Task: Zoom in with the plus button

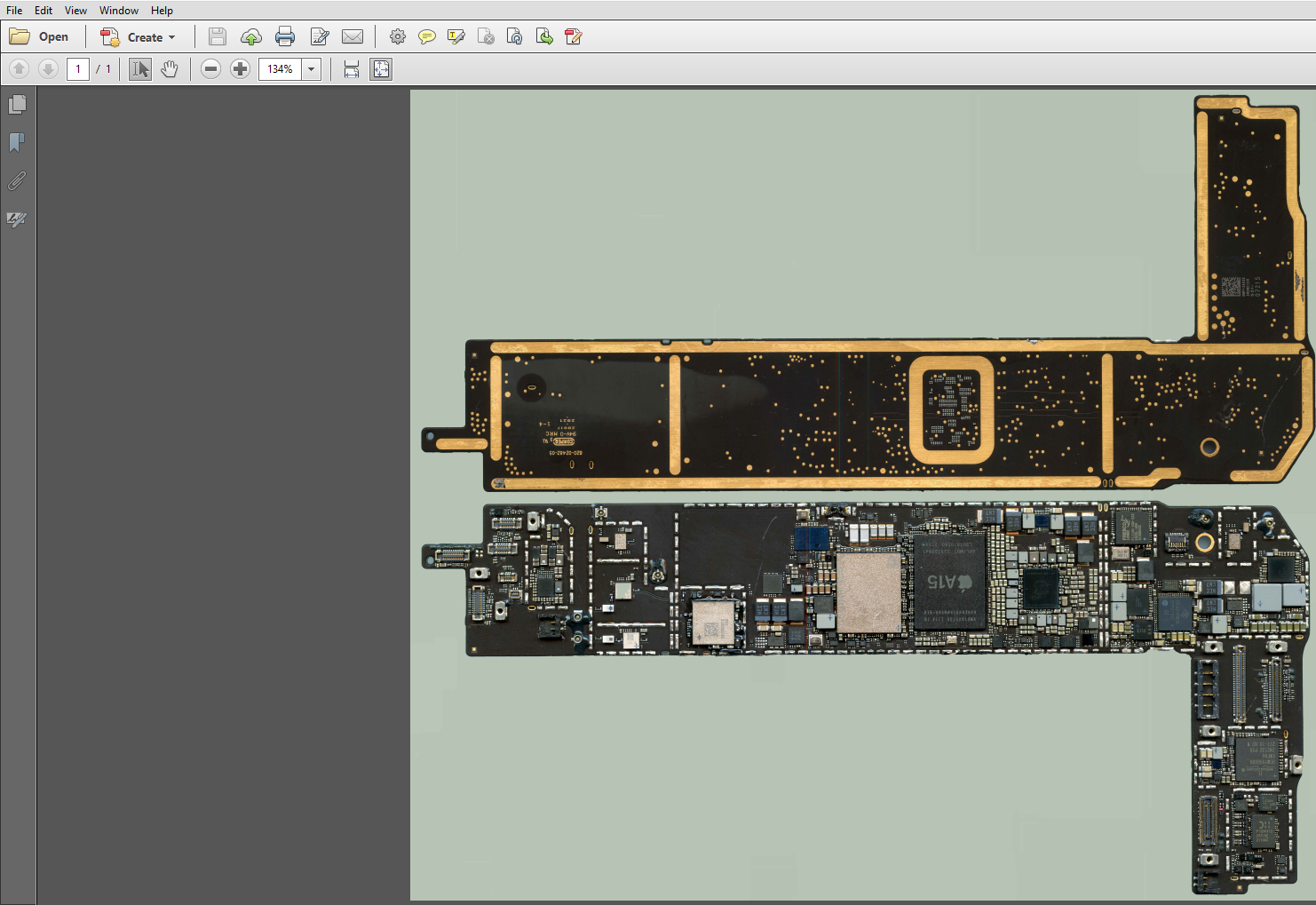Action: click(240, 69)
